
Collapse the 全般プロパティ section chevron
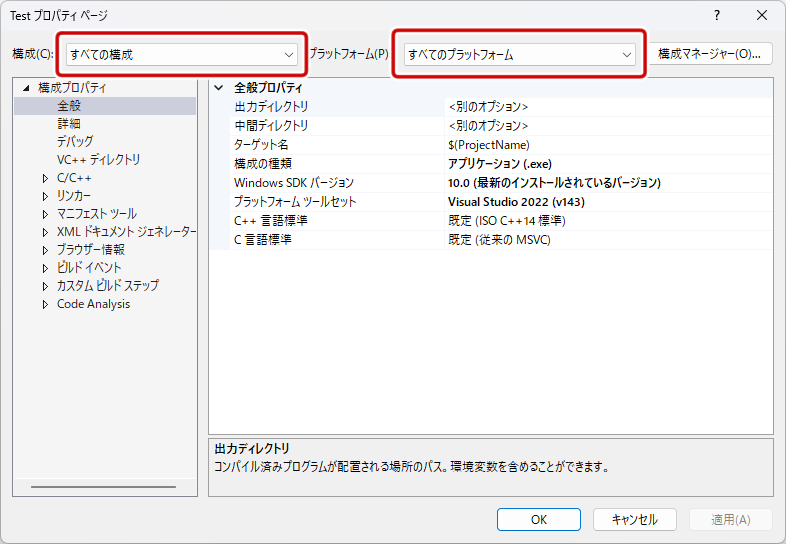pyautogui.click(x=219, y=88)
